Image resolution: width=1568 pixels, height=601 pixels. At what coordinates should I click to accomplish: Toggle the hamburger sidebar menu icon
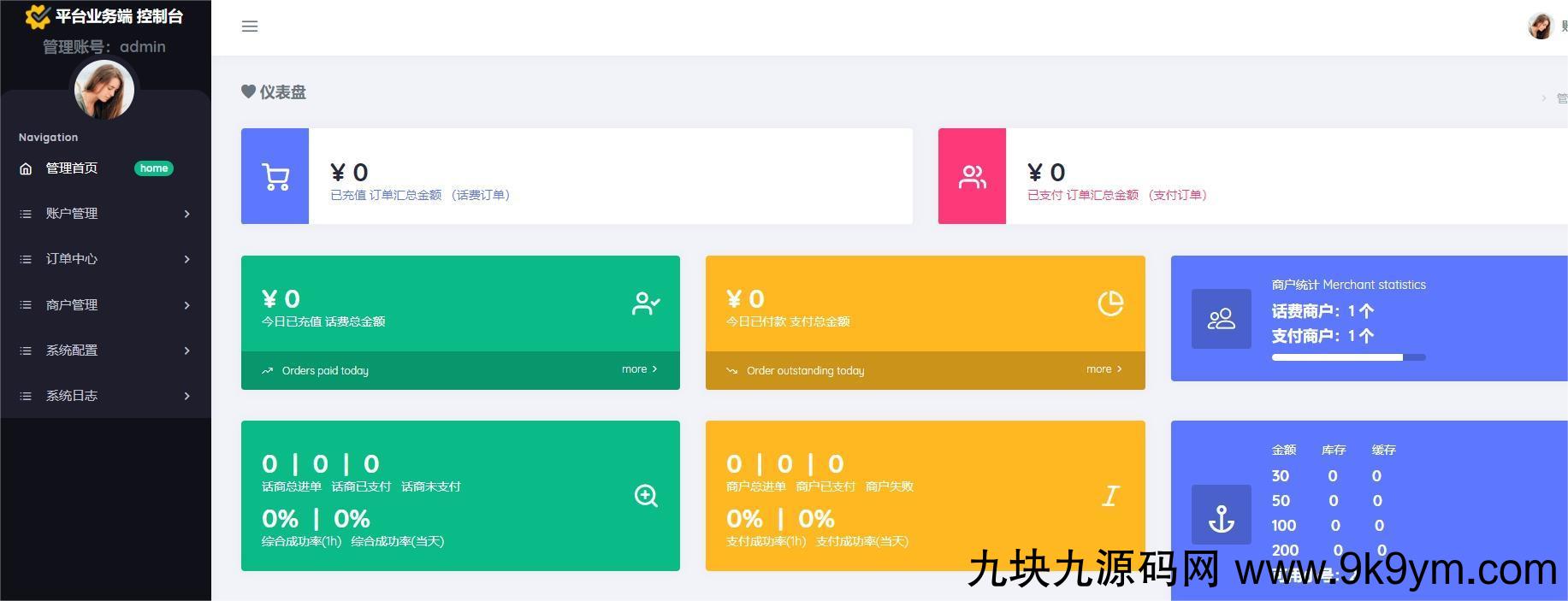click(250, 27)
